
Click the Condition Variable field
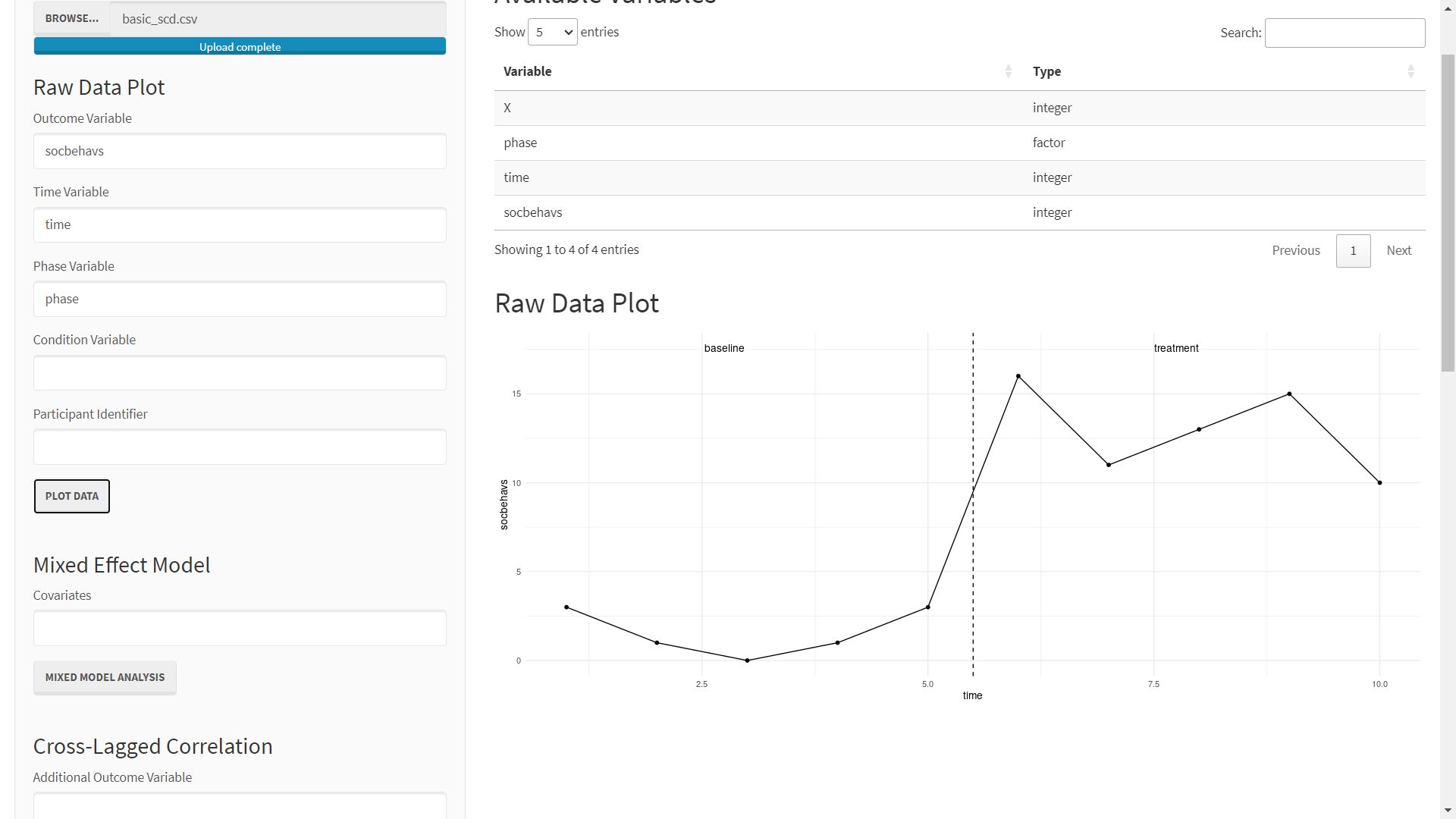pyautogui.click(x=240, y=373)
